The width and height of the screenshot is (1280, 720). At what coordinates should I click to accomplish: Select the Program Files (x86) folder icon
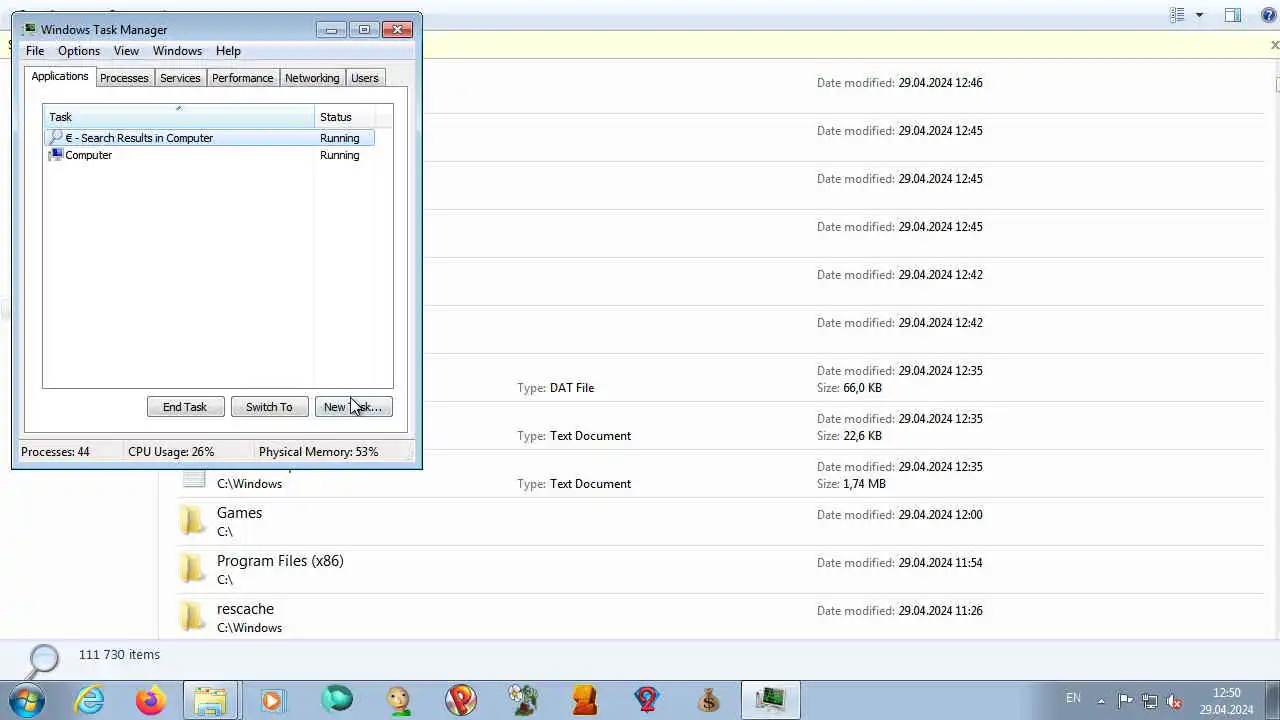tap(192, 569)
